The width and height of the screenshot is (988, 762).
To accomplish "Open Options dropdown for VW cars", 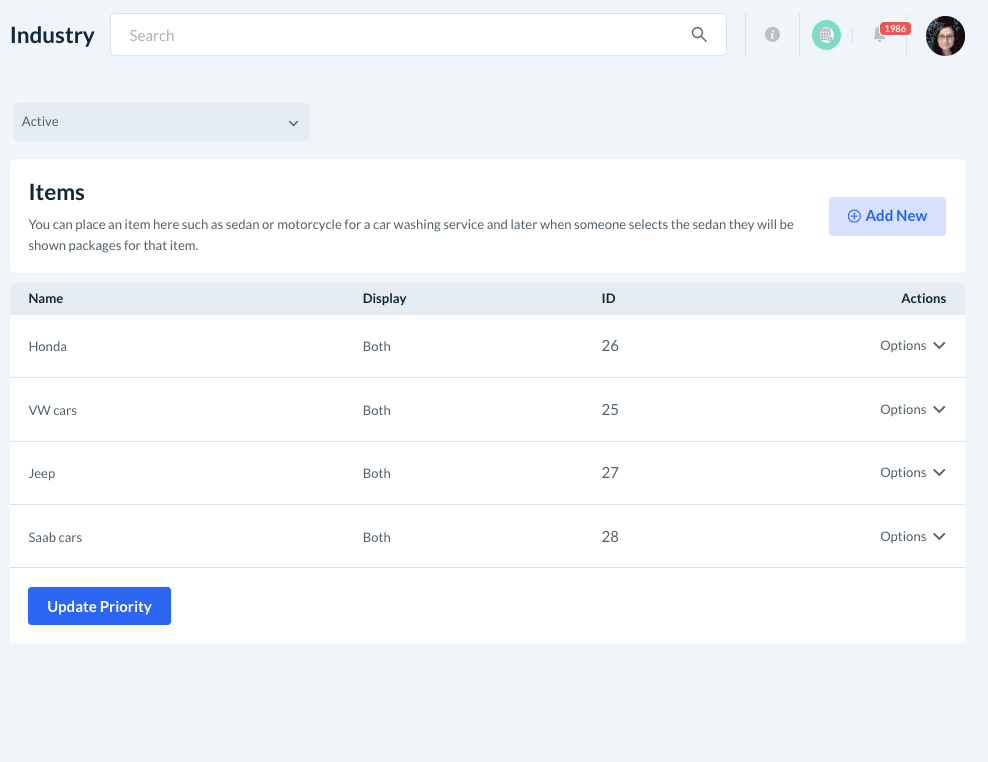I will [x=912, y=410].
